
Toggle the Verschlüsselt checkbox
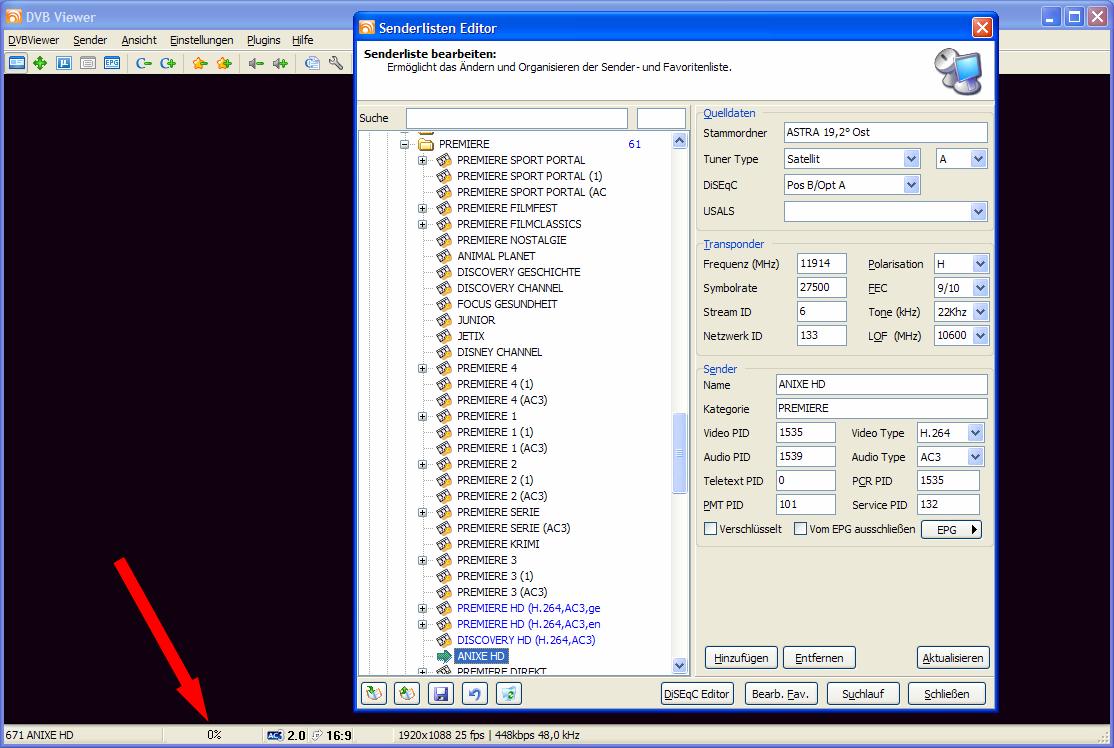pyautogui.click(x=710, y=529)
